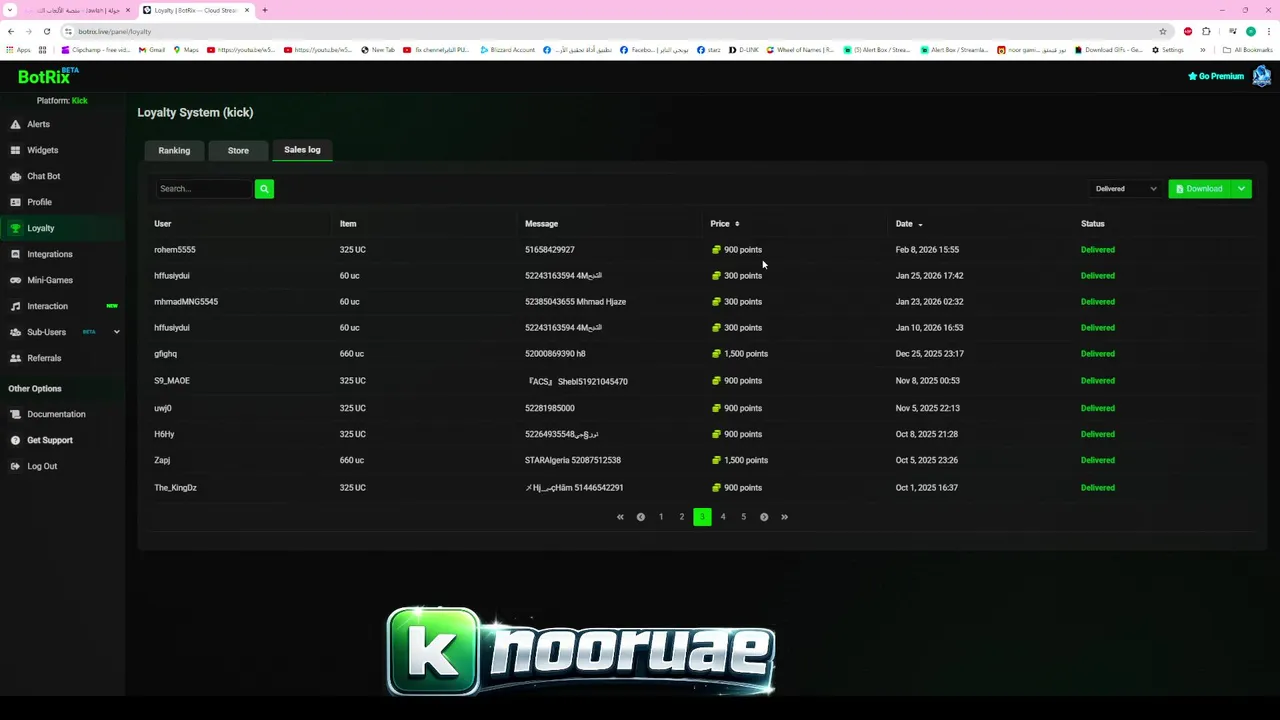The image size is (1280, 720).
Task: Click Delivered status in the Zapj row
Action: [1098, 460]
